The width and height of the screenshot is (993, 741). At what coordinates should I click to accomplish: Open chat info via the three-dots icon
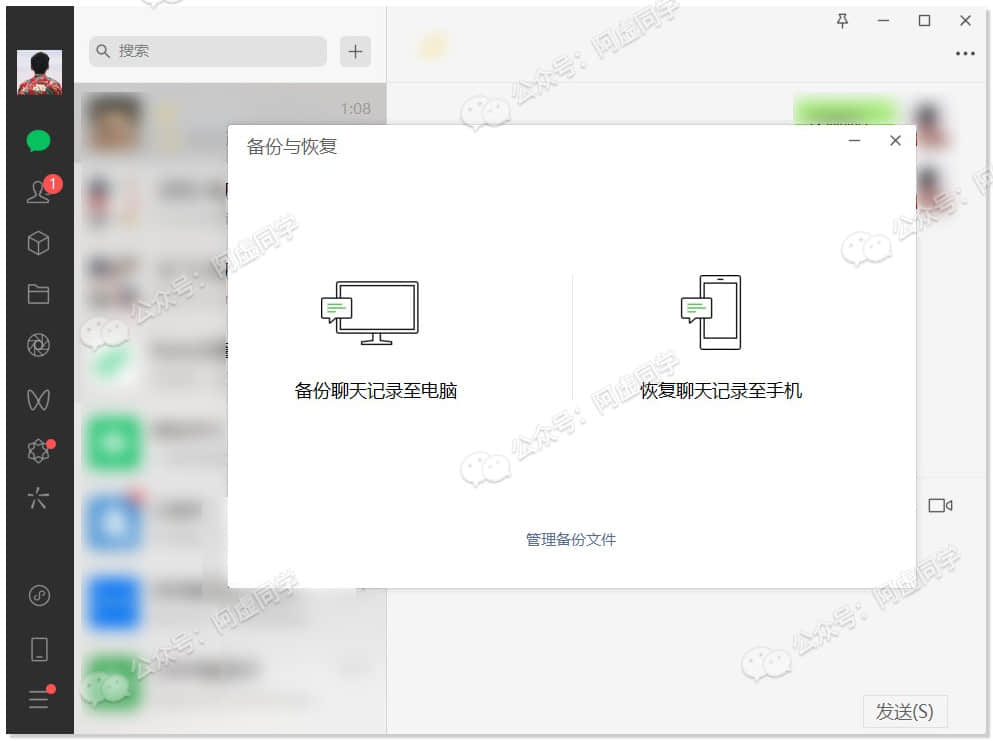pyautogui.click(x=965, y=54)
